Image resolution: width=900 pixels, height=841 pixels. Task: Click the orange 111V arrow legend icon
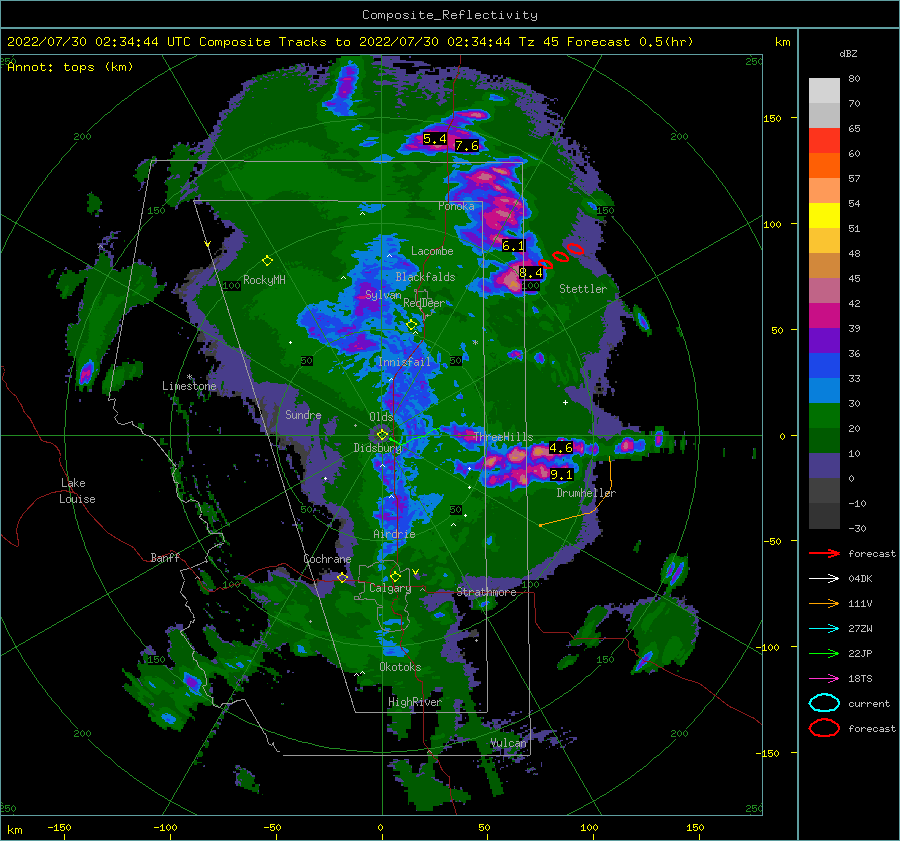[824, 603]
